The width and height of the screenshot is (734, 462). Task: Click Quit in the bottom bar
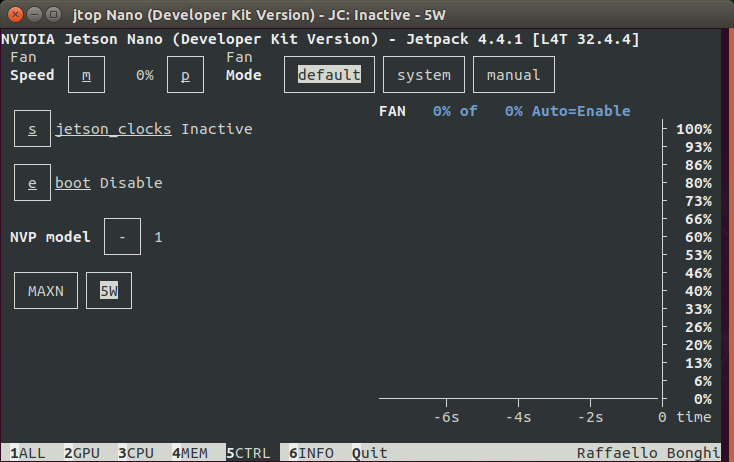click(x=370, y=453)
